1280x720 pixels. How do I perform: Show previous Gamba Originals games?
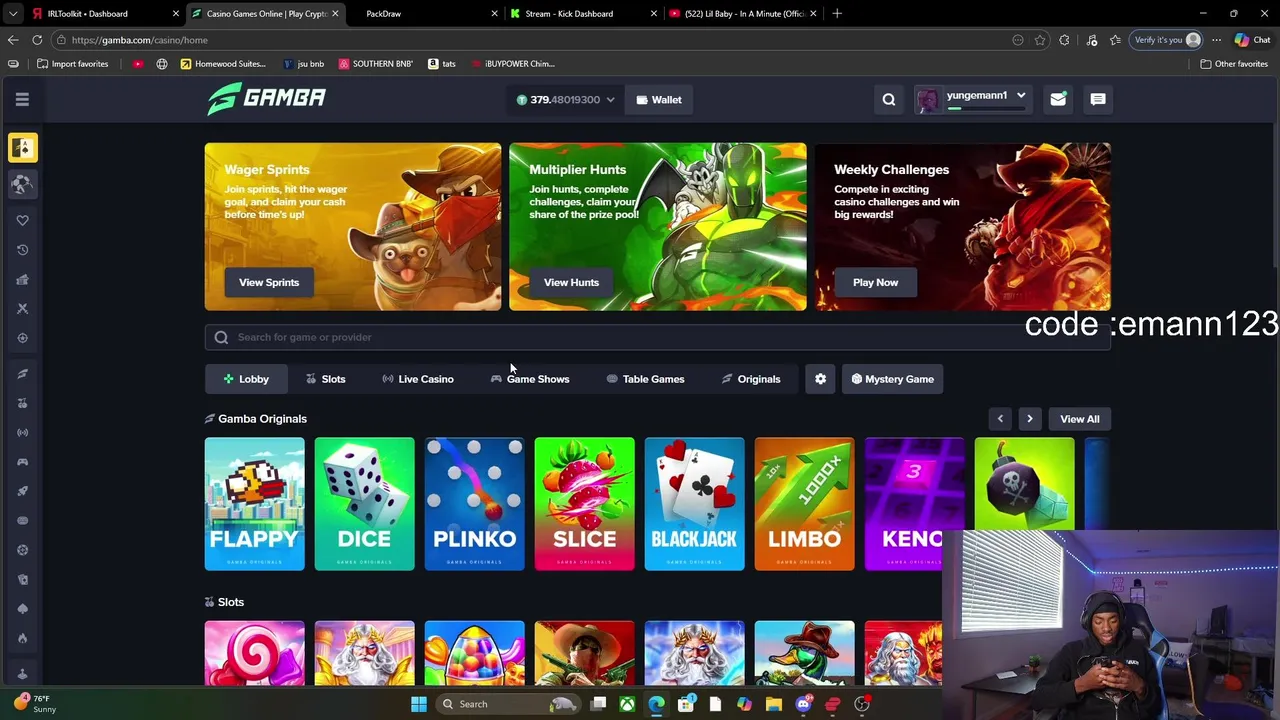point(1000,419)
